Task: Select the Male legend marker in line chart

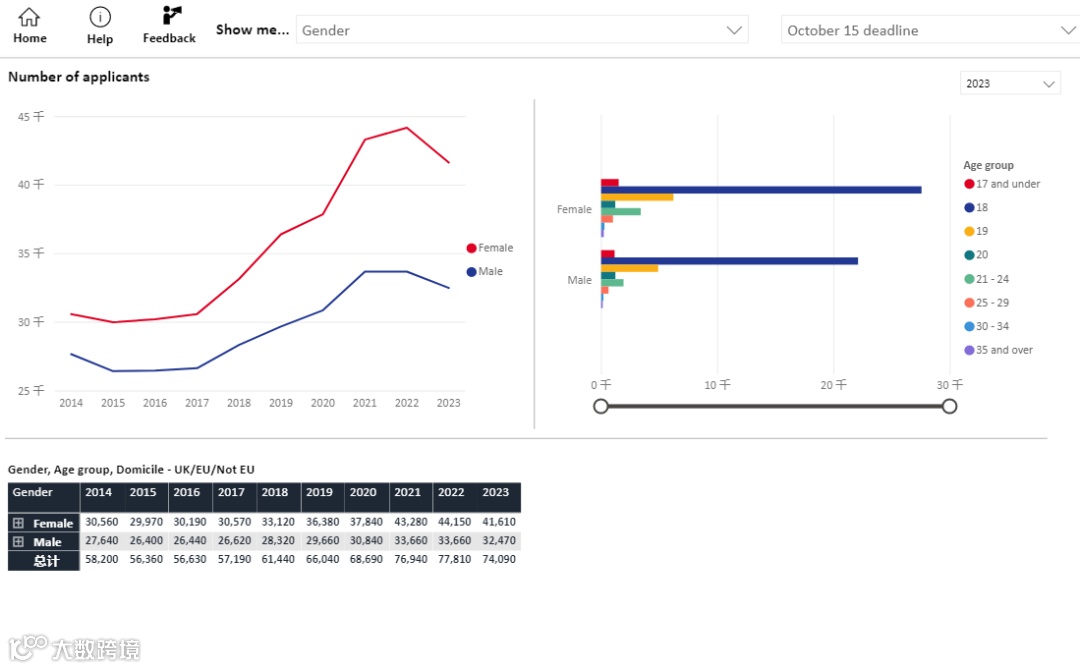Action: click(x=472, y=272)
